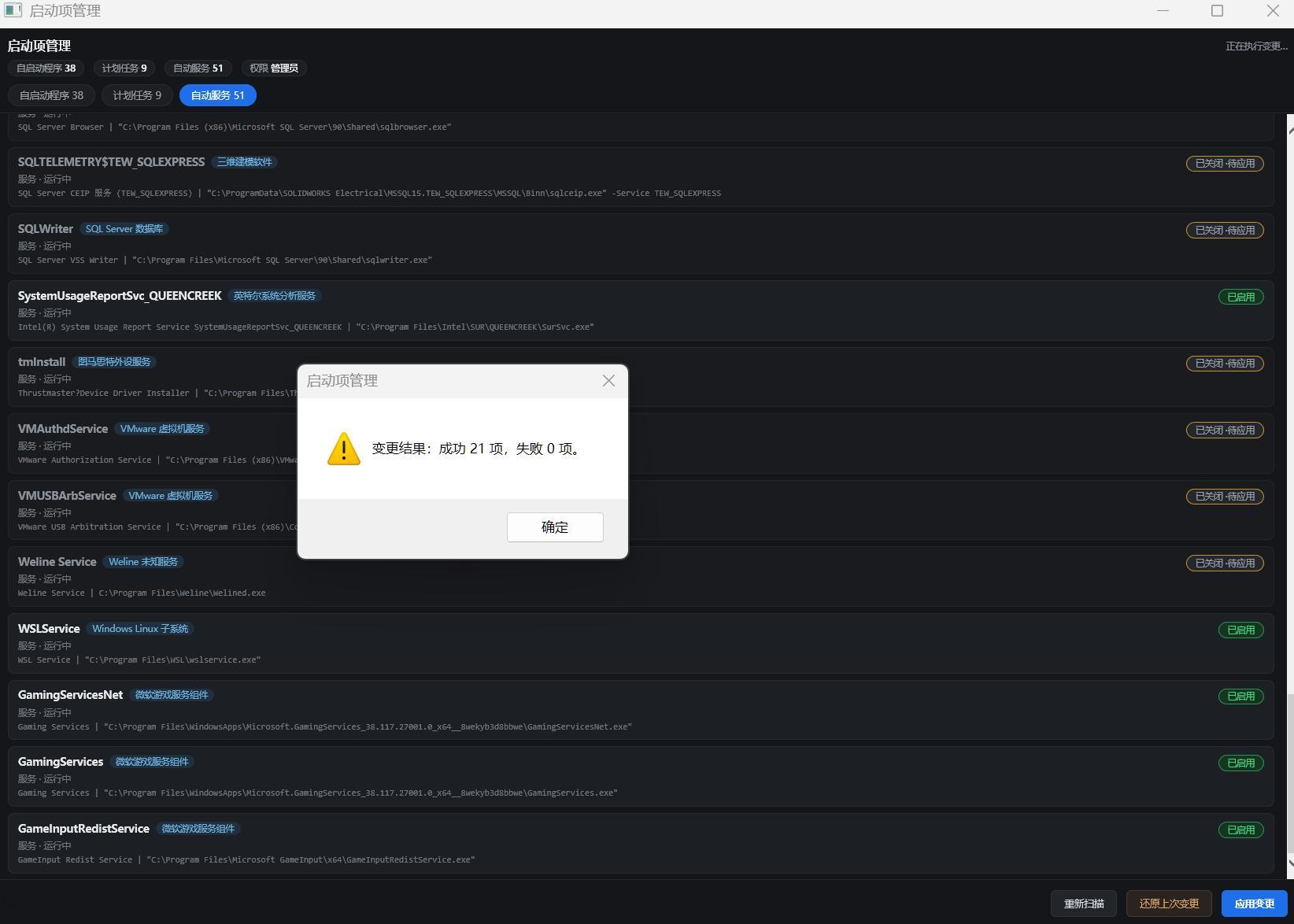
Task: Toggle VMUSBArbService status badge
Action: pos(1225,497)
